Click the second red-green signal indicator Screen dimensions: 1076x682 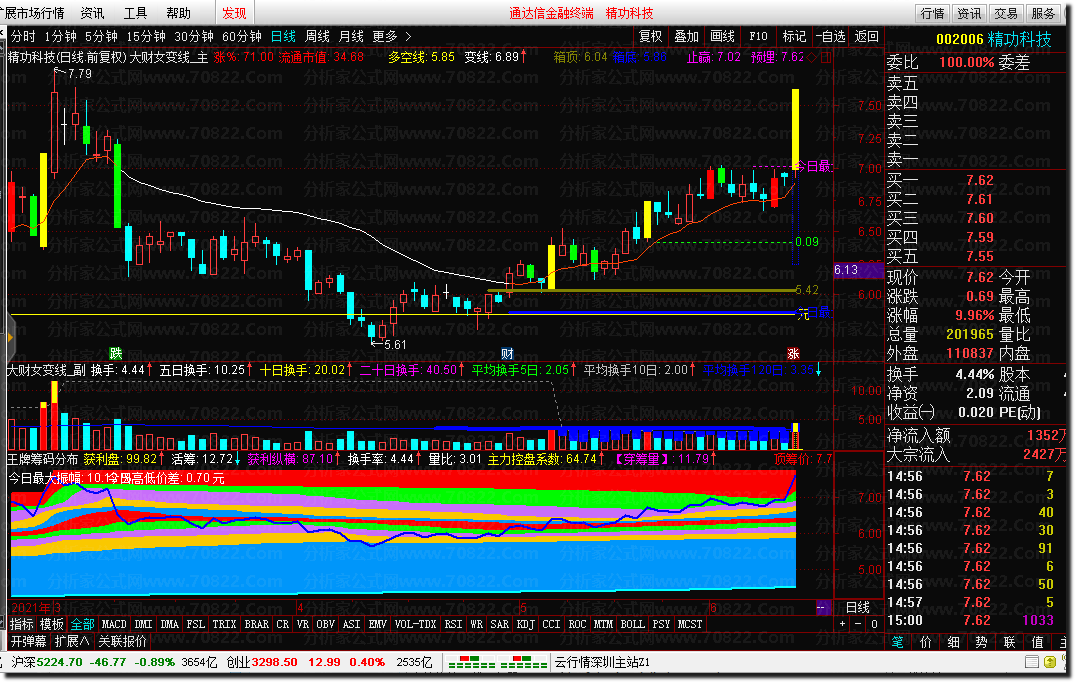pos(524,662)
